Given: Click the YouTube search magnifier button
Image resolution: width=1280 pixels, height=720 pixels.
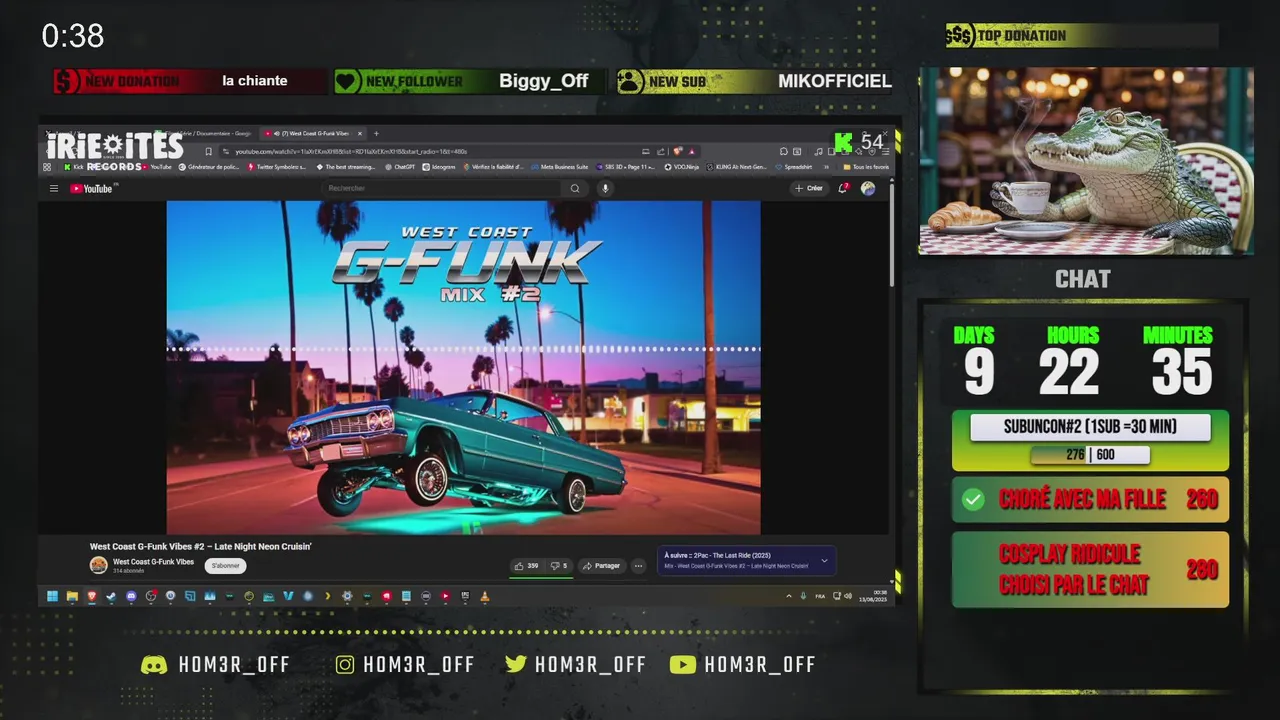Looking at the screenshot, I should (x=575, y=188).
